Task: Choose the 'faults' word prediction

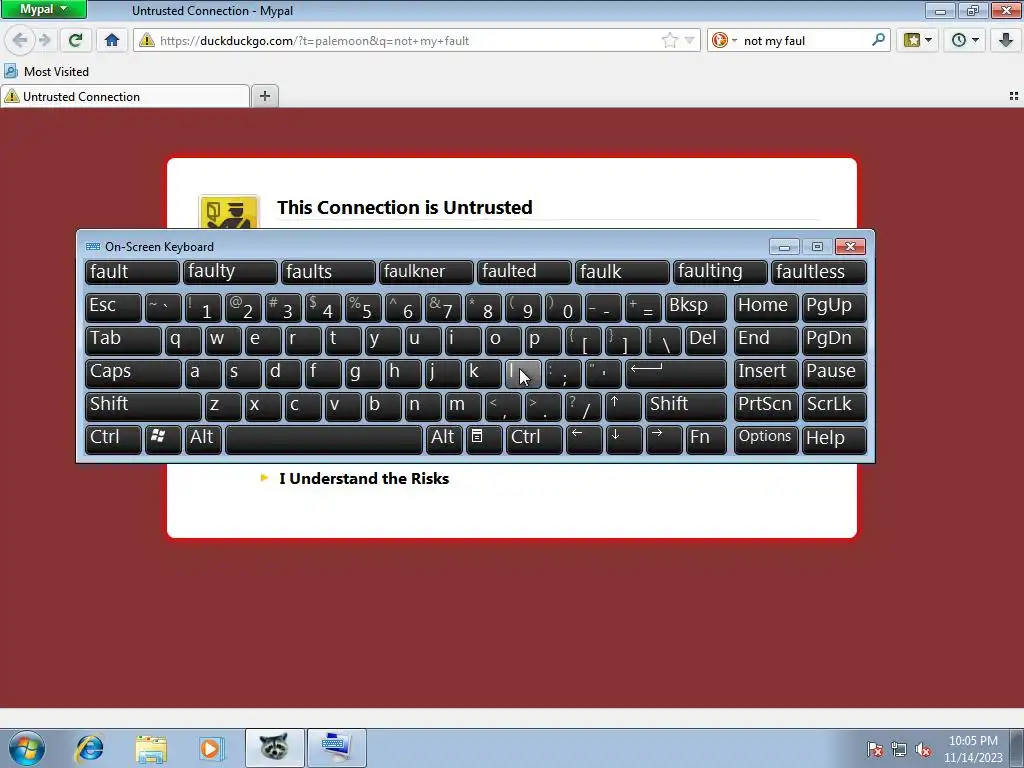Action: [x=328, y=272]
